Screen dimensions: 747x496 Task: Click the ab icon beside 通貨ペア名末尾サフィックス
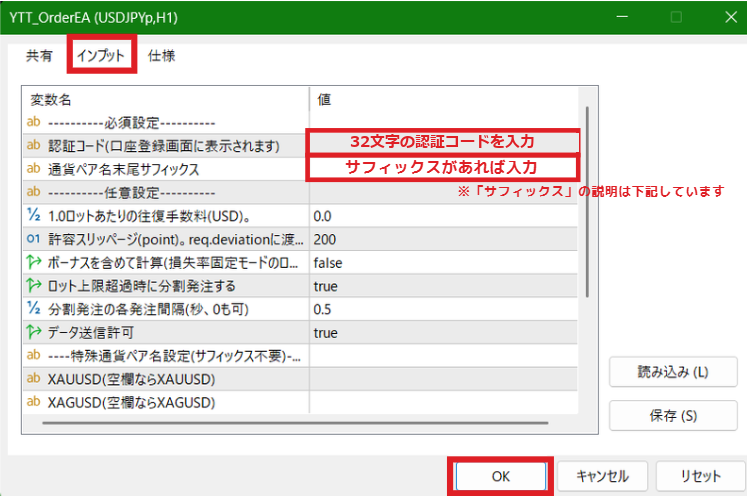(x=33, y=168)
